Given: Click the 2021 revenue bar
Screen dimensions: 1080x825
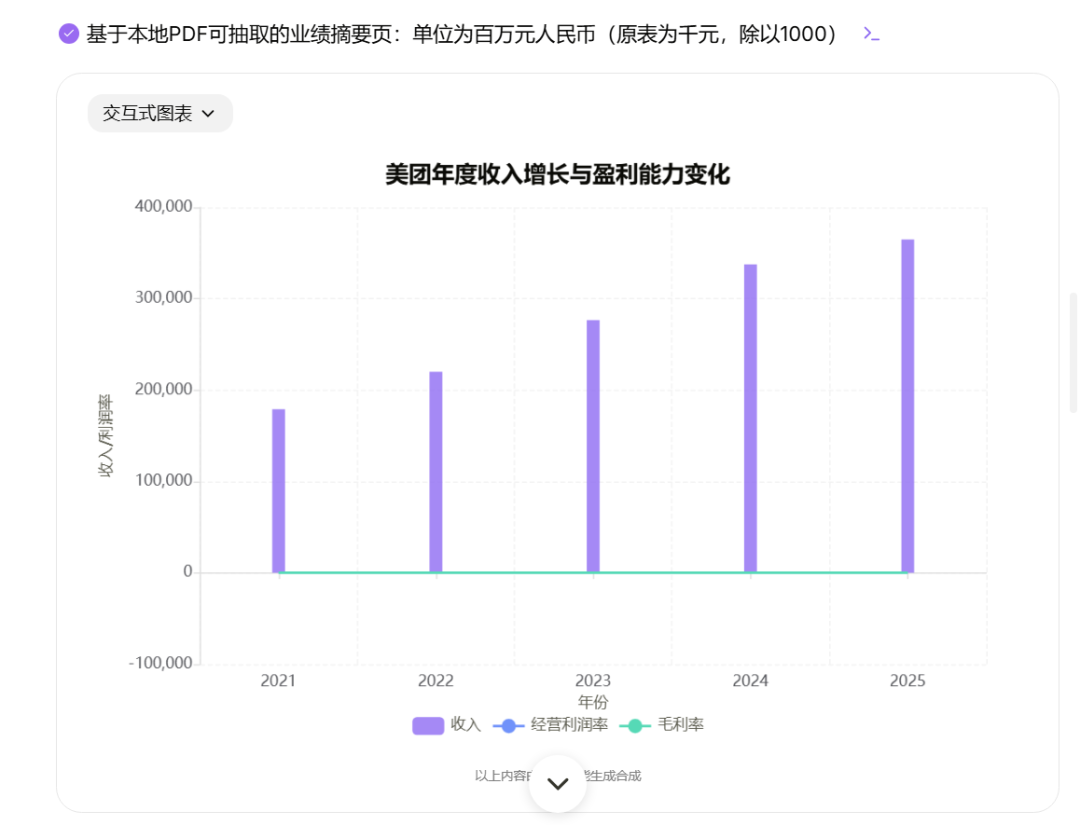Looking at the screenshot, I should pos(278,490).
